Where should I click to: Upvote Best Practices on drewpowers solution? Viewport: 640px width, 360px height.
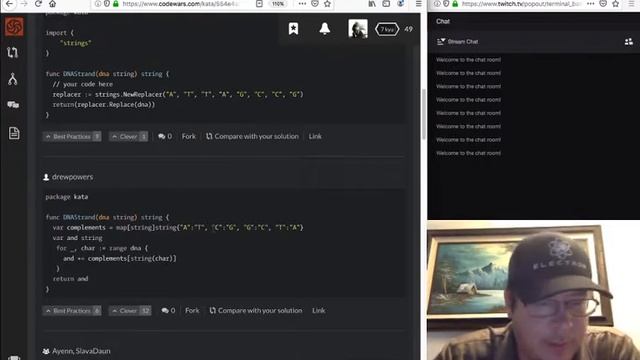(72, 311)
